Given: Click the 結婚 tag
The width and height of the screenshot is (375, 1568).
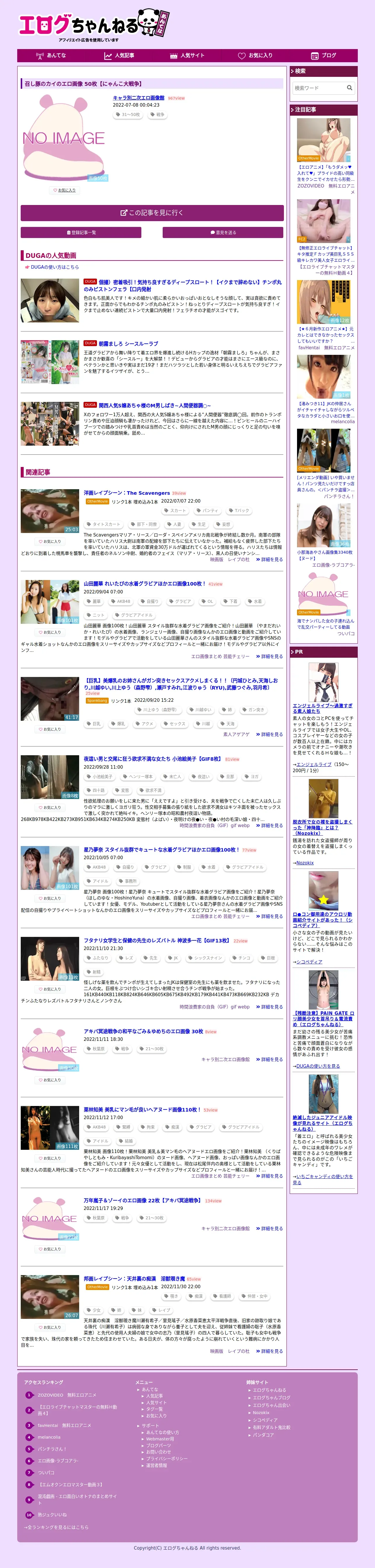Looking at the screenshot, I should 126,1141.
